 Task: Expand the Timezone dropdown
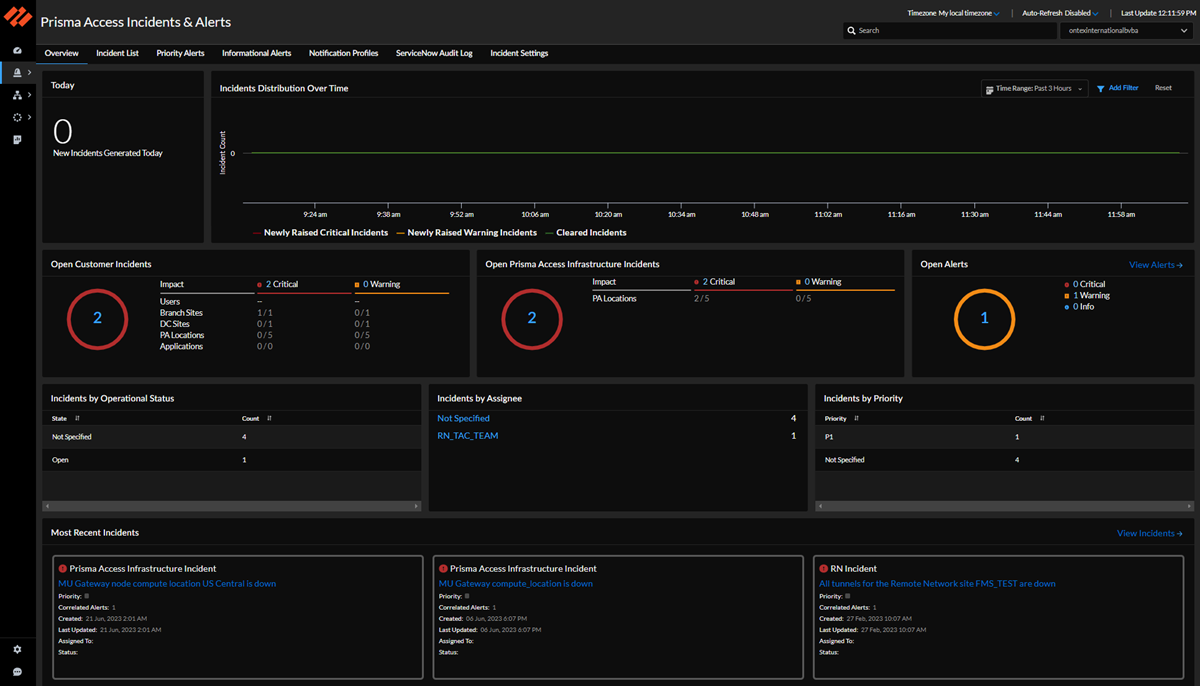[953, 14]
